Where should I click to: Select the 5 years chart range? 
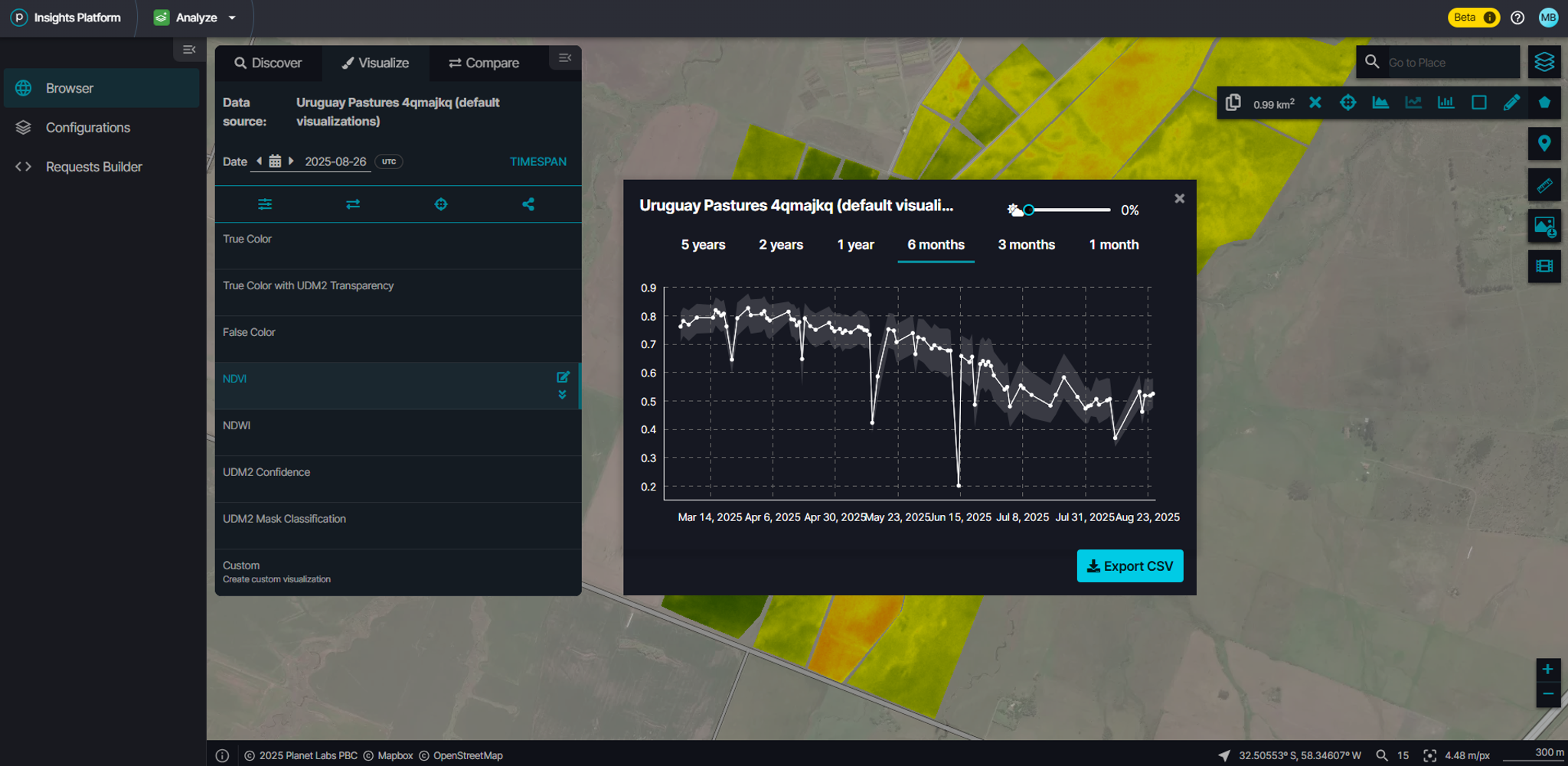point(703,245)
